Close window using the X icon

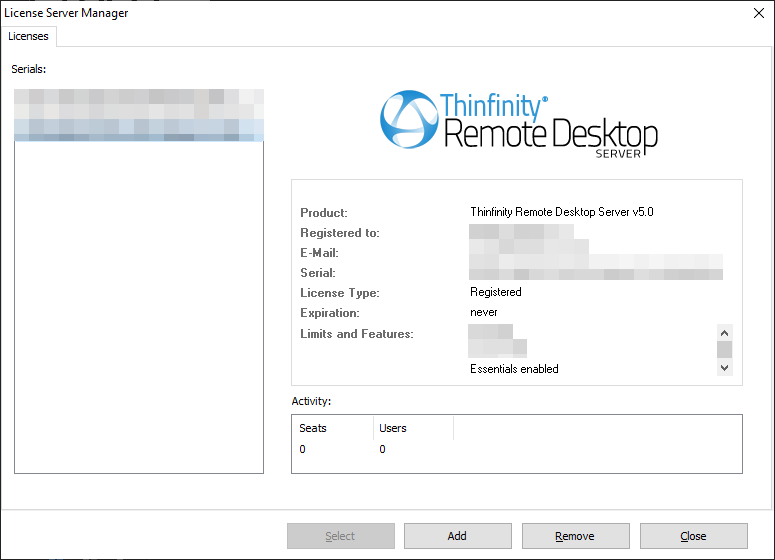pyautogui.click(x=759, y=13)
